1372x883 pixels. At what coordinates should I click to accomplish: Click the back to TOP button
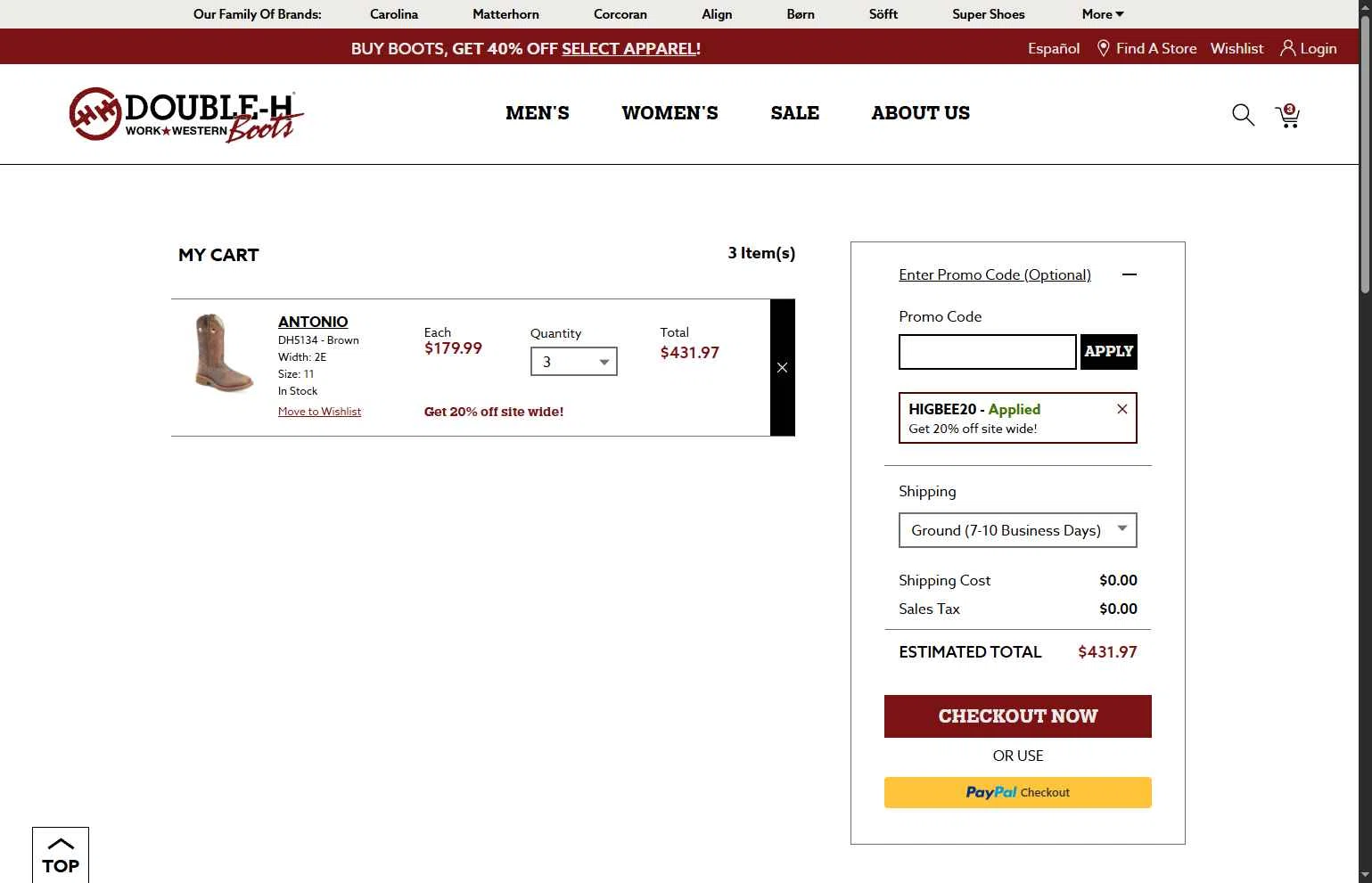pos(61,855)
